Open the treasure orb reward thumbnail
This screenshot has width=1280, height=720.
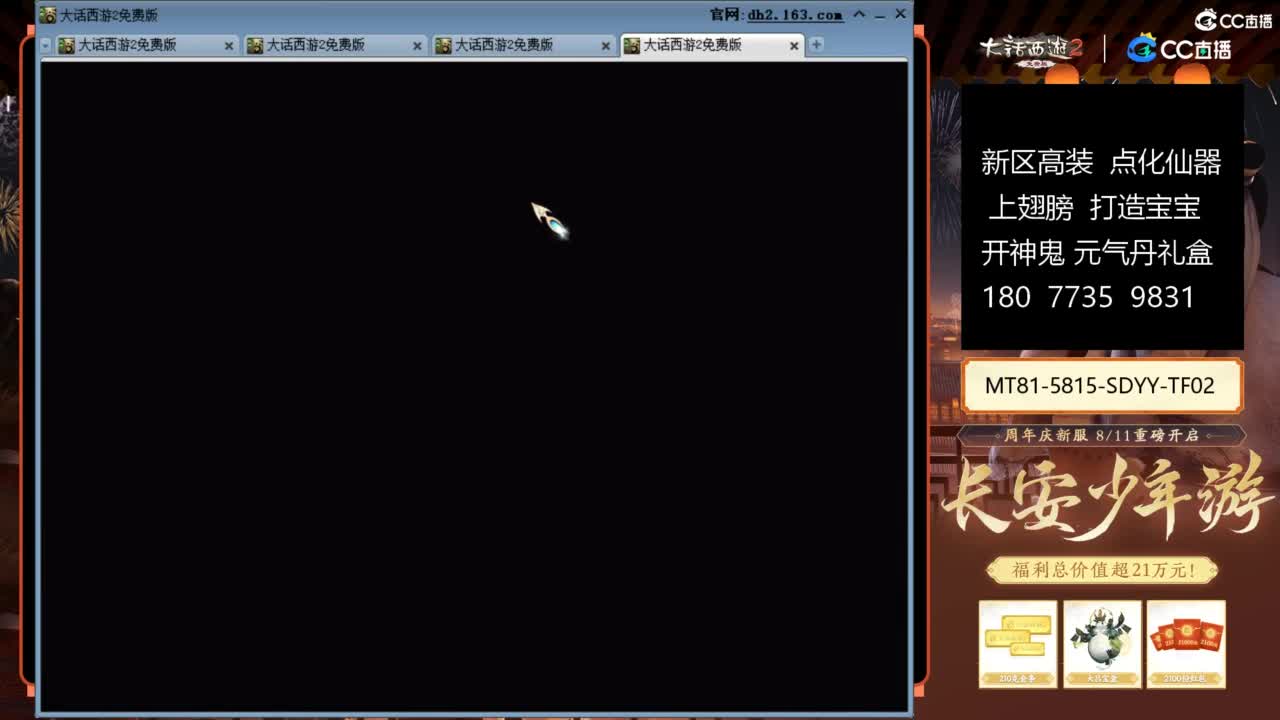(x=1102, y=644)
